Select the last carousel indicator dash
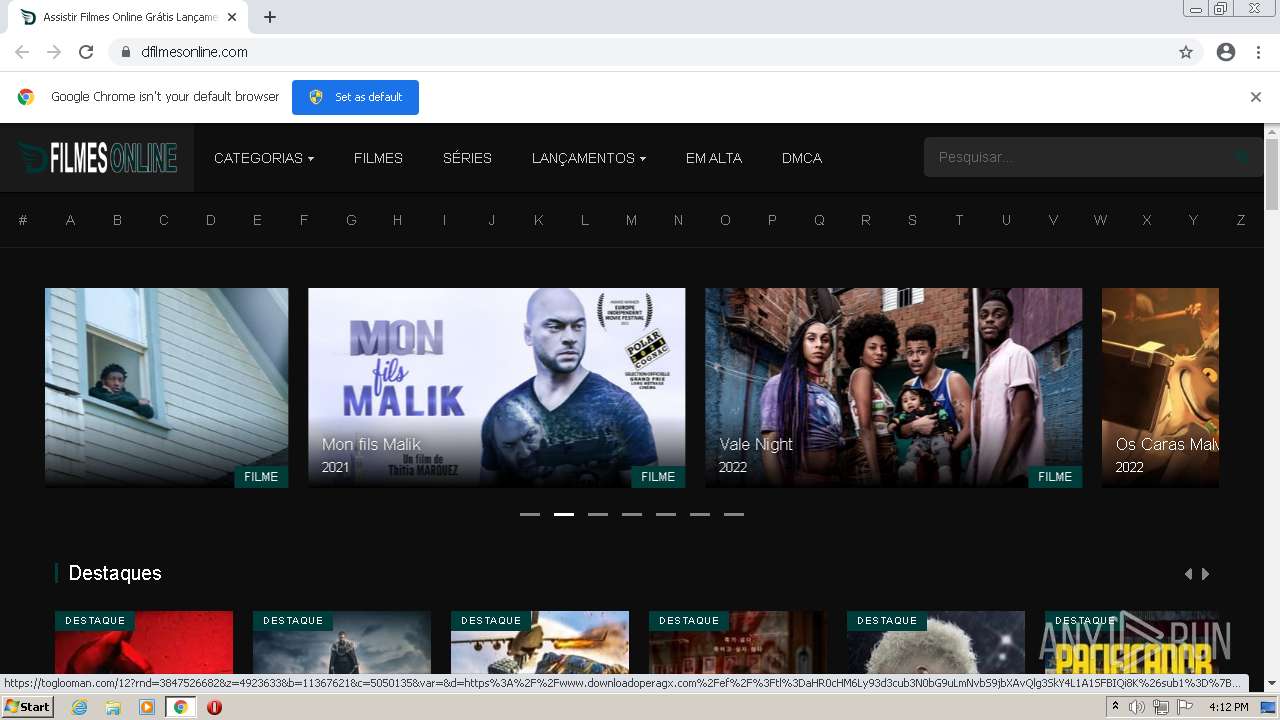The height and width of the screenshot is (720, 1280). pos(734,514)
